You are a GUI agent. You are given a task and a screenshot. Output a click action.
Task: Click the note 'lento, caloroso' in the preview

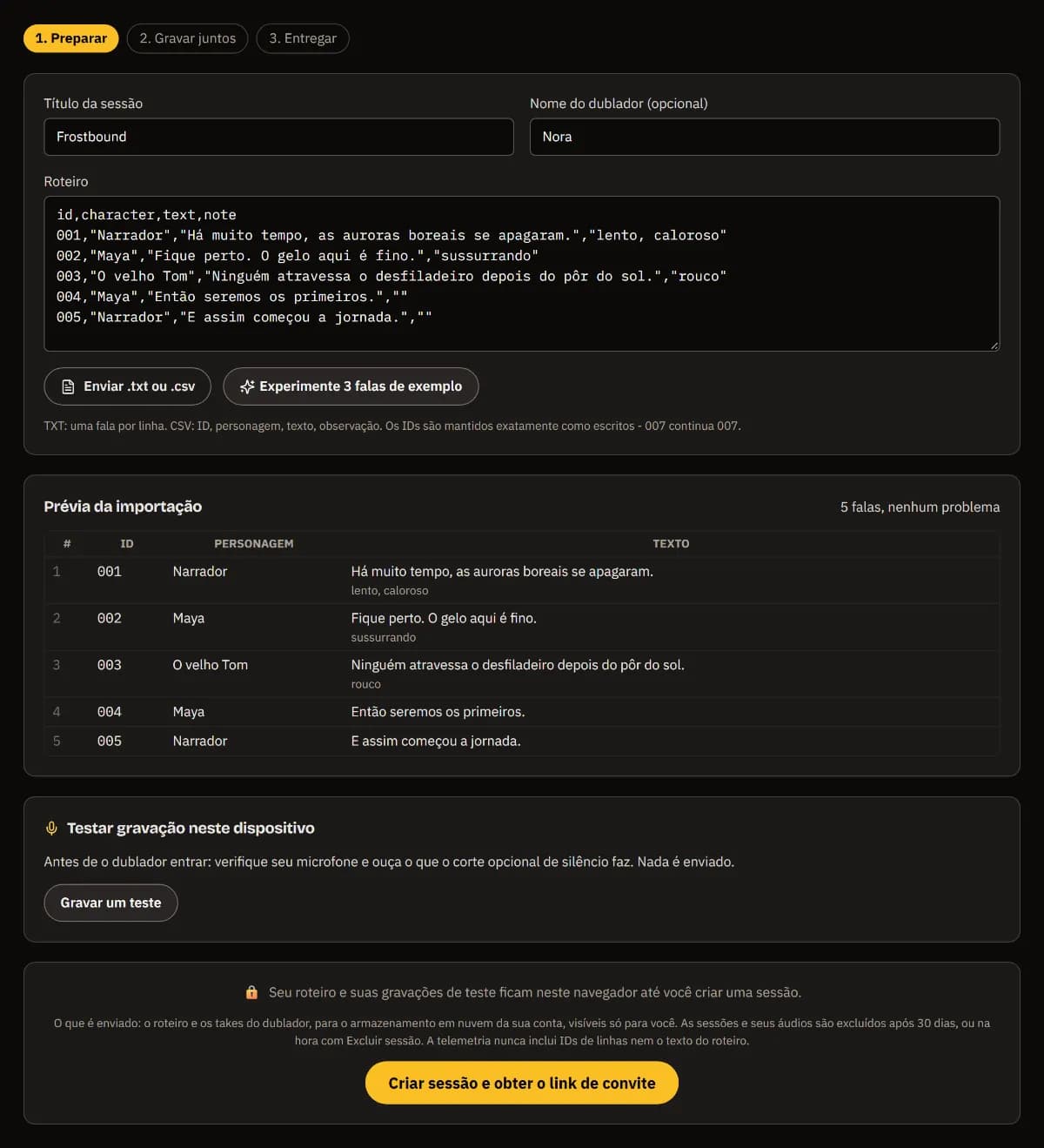coord(390,590)
